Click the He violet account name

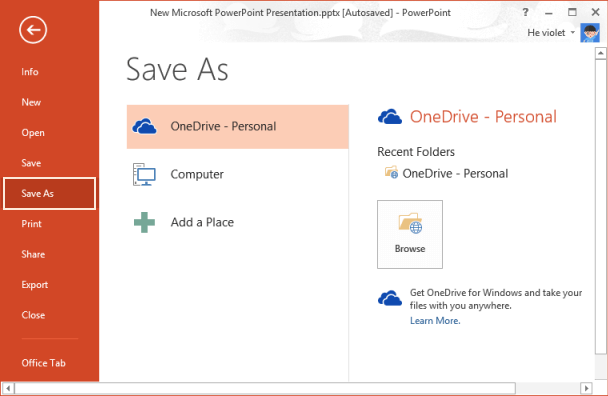(x=546, y=33)
